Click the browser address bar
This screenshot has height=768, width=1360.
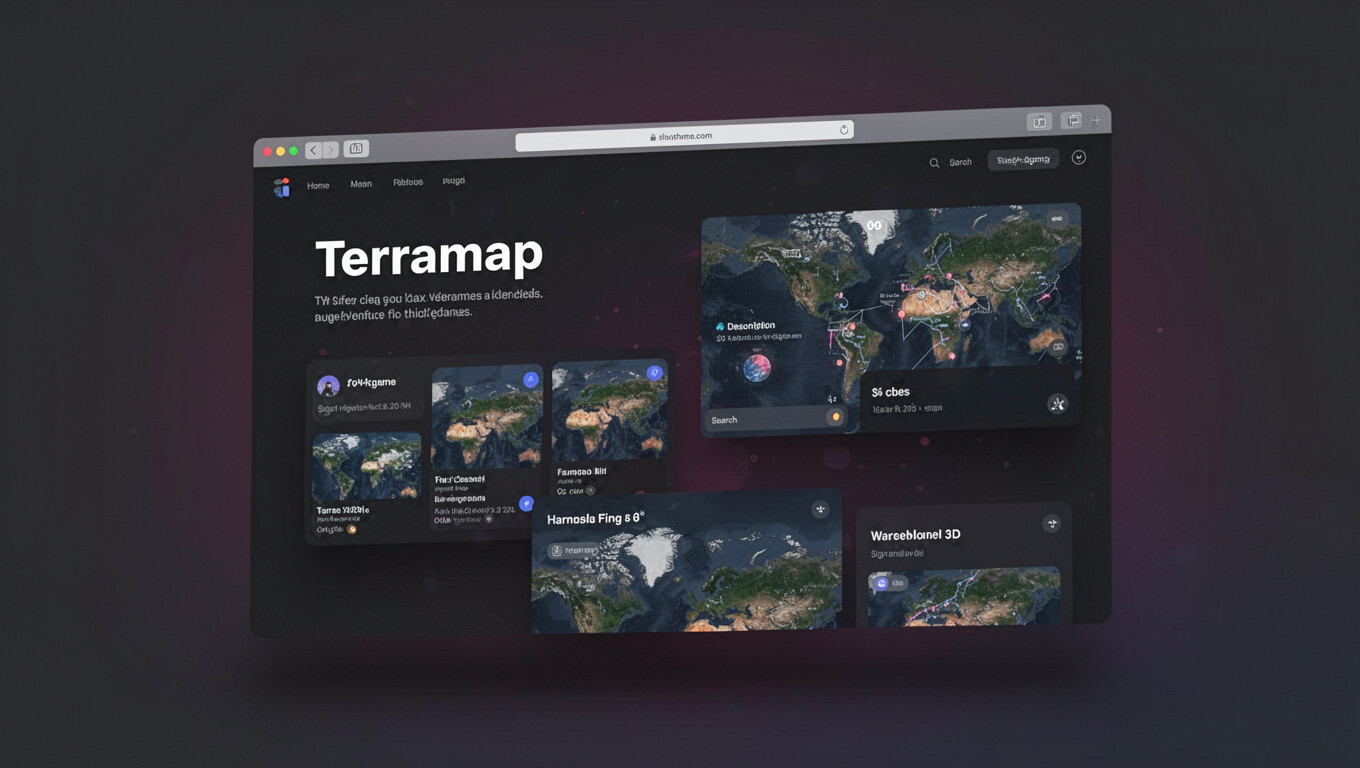tap(684, 135)
